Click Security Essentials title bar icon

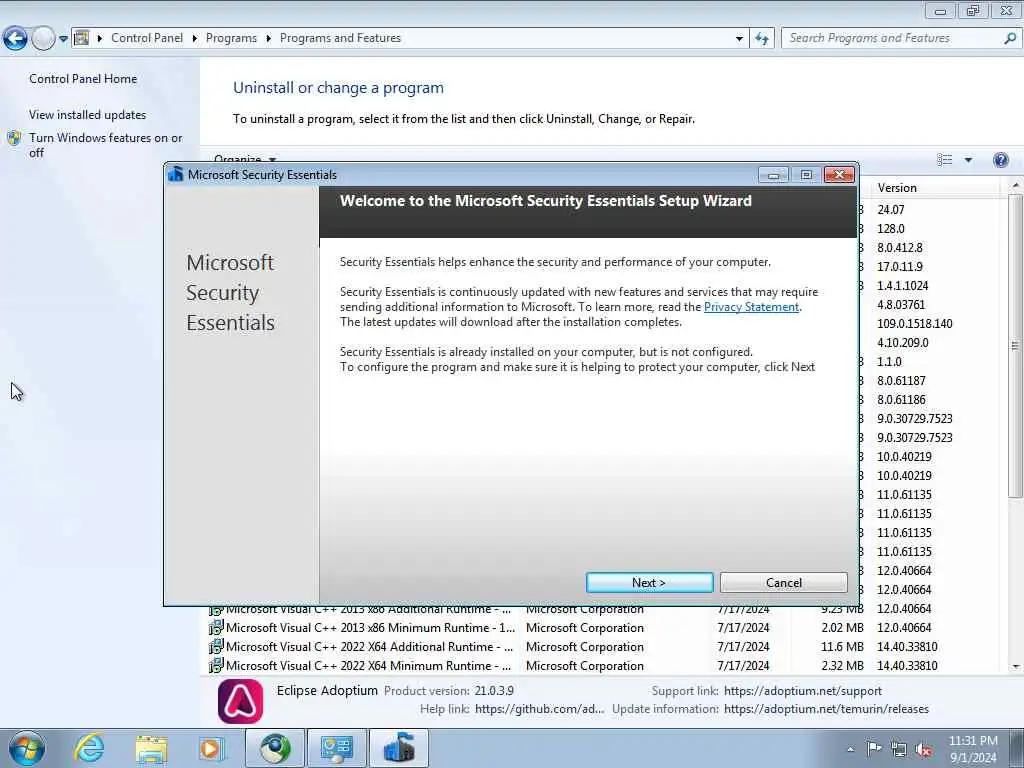pos(175,174)
